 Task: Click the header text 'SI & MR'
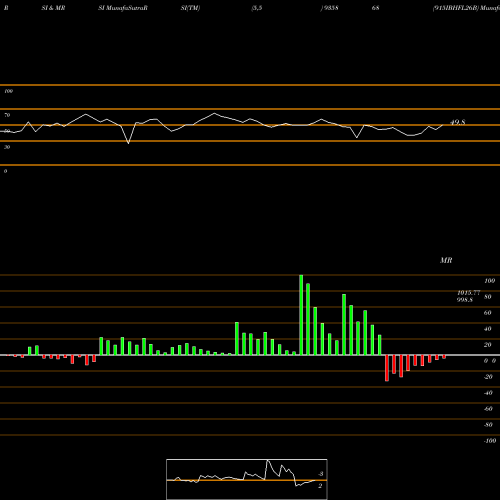tap(53, 8)
